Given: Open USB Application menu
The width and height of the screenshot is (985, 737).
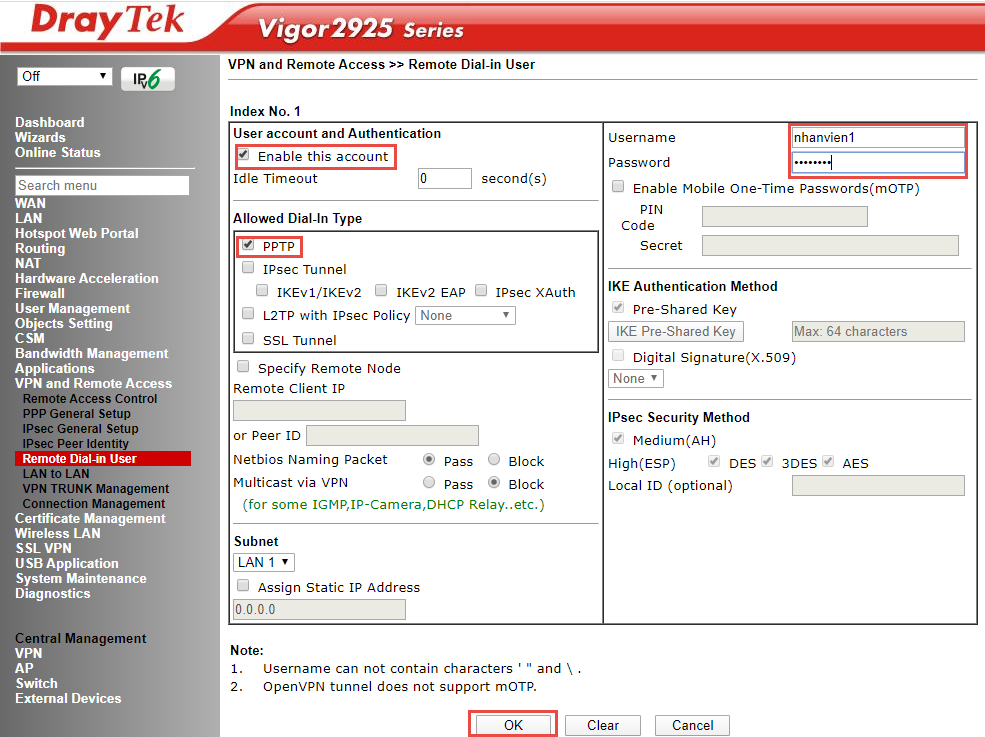Looking at the screenshot, I should coord(67,564).
